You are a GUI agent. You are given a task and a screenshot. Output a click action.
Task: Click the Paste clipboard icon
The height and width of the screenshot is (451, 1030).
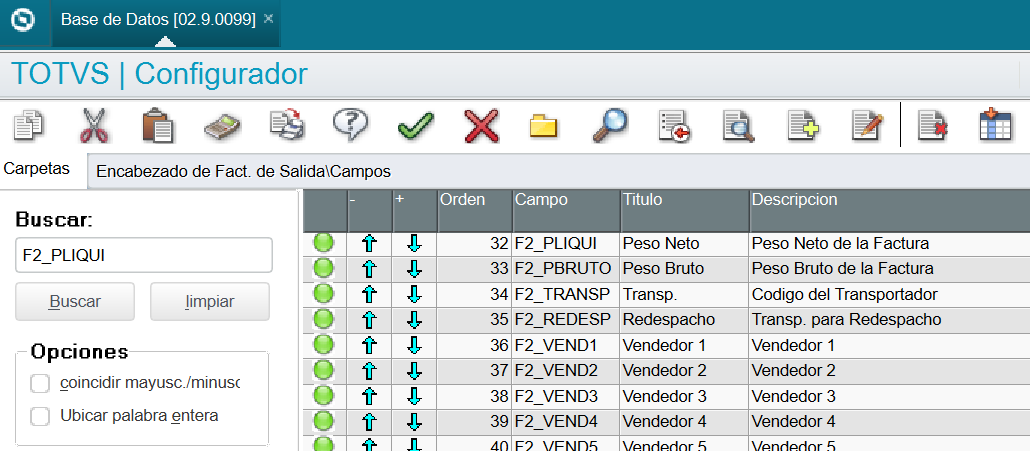click(158, 125)
